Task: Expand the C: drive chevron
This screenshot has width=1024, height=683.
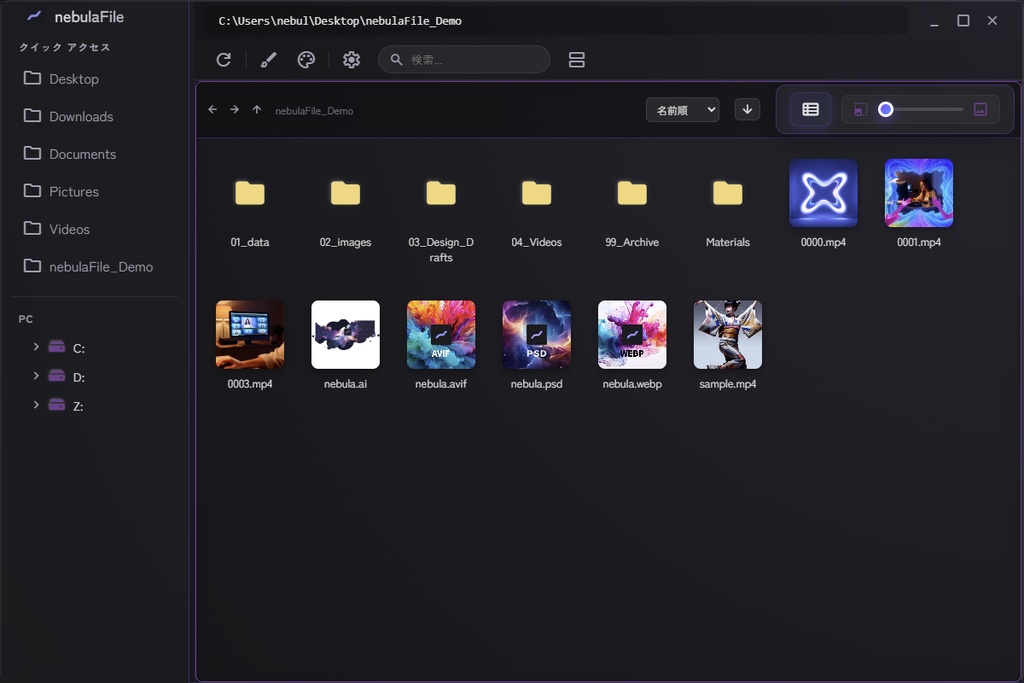Action: (36, 347)
